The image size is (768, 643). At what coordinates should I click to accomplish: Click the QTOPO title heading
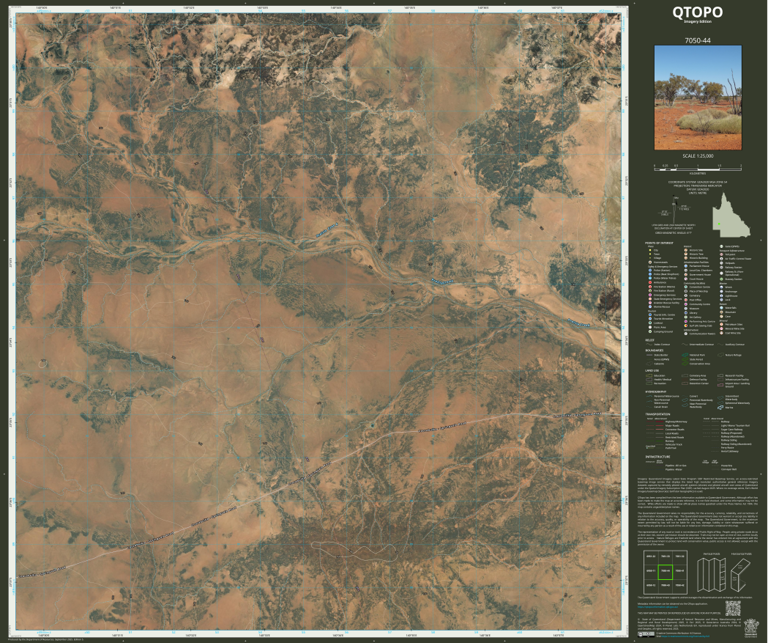(697, 12)
